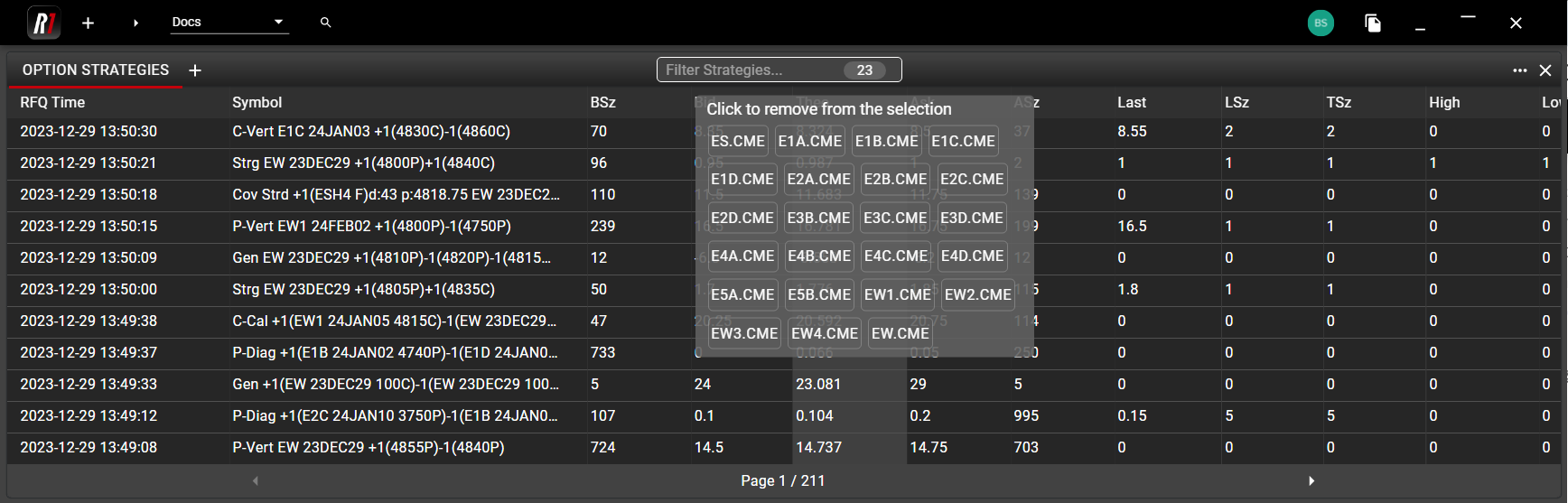Click the play arrow icon beside Docs
1568x503 pixels.
pos(135,23)
